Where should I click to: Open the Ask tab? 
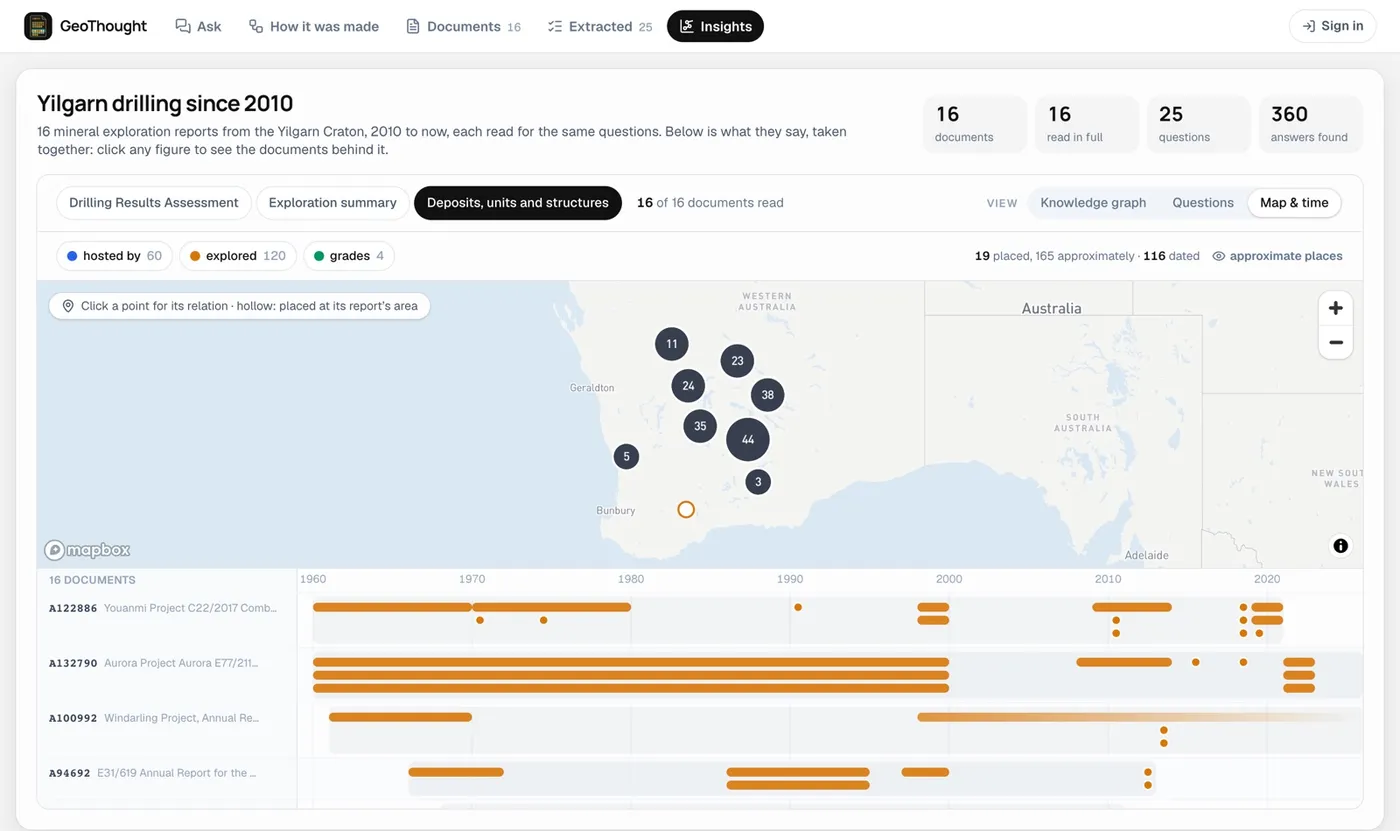pyautogui.click(x=198, y=26)
